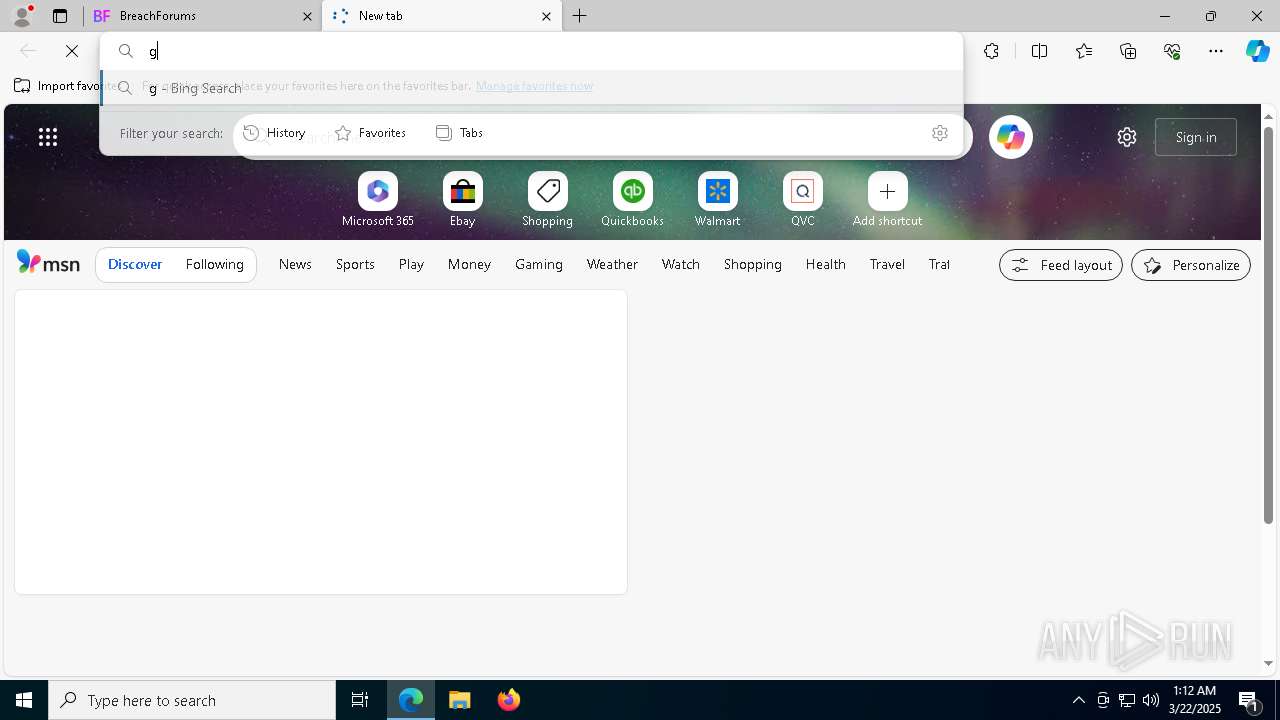1280x720 pixels.
Task: Open the volume control icon
Action: point(1151,700)
